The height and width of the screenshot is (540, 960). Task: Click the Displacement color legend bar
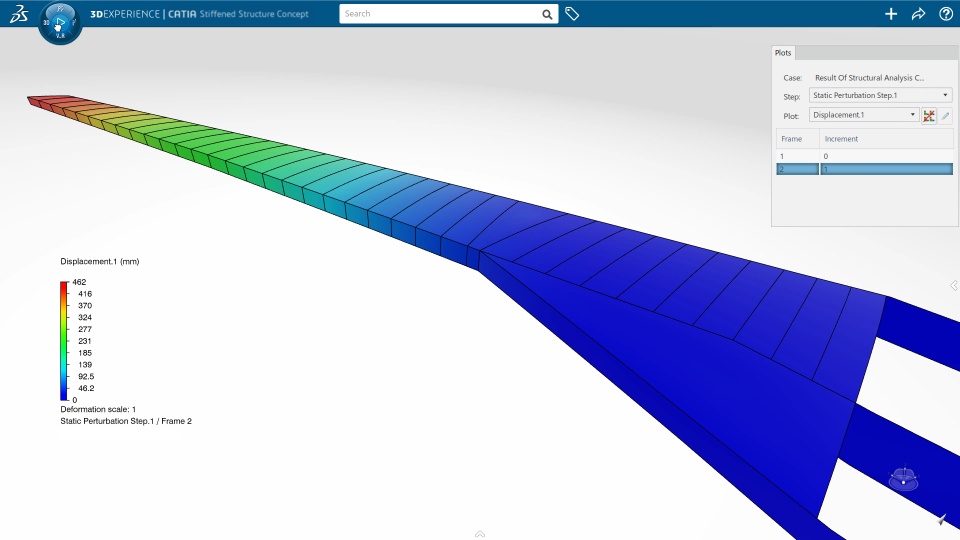coord(64,340)
